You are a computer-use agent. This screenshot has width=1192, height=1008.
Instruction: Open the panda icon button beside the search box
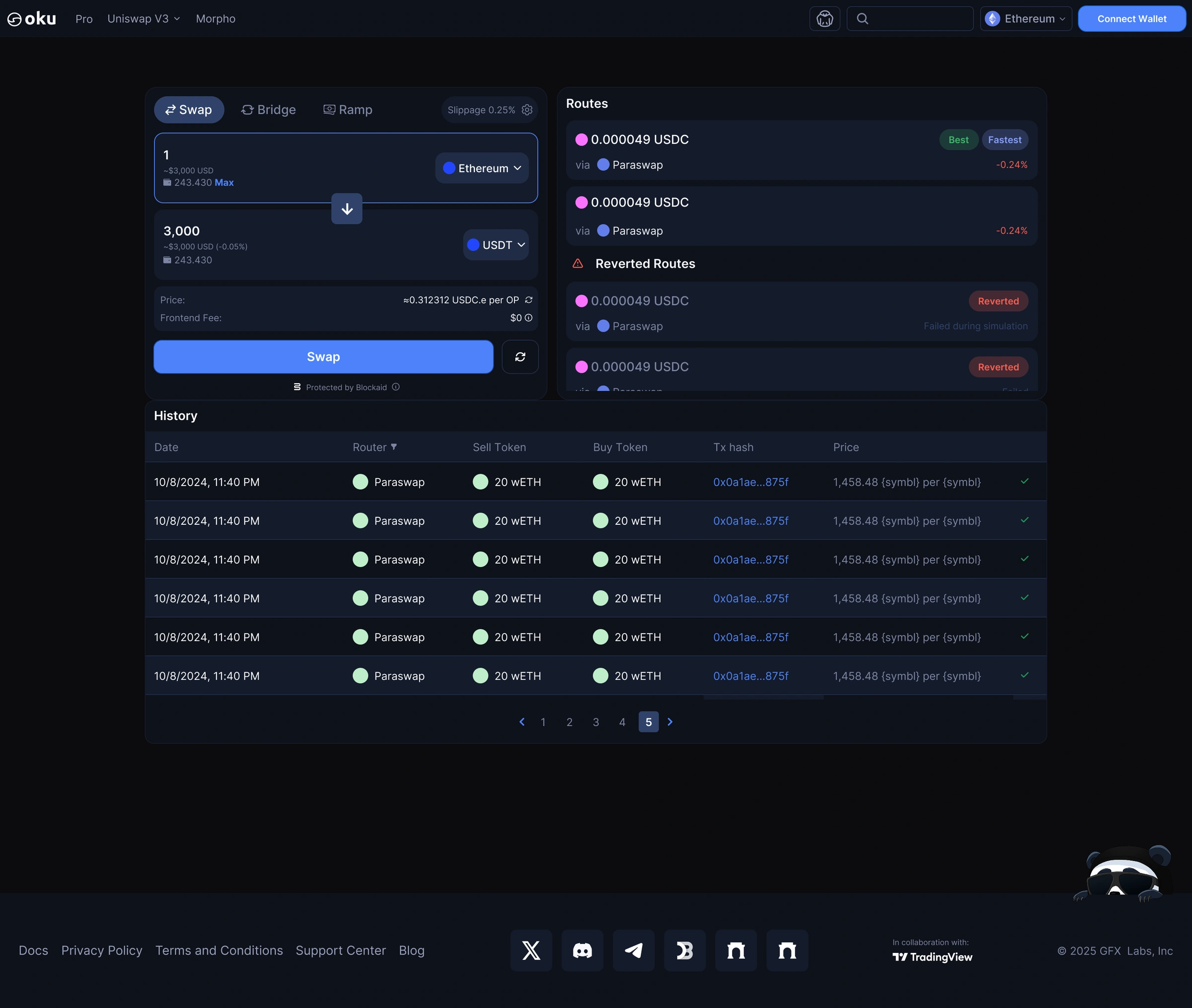pyautogui.click(x=824, y=19)
